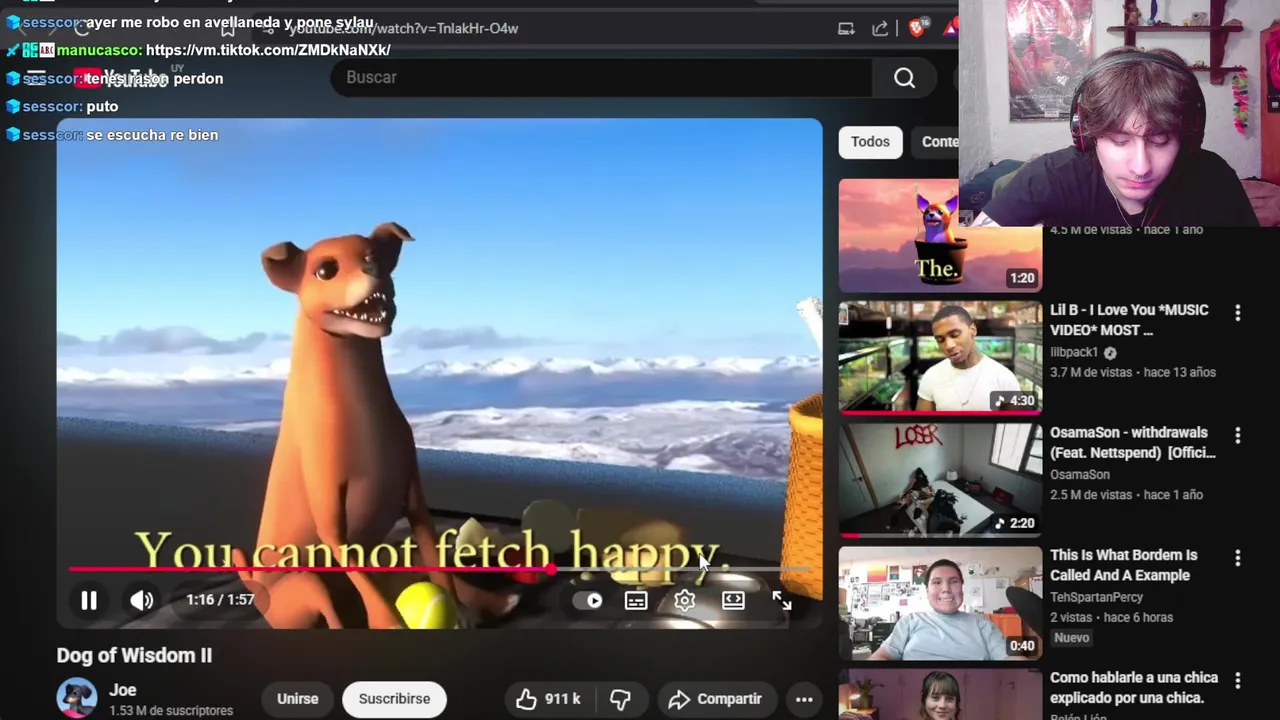Click the OsamaSon - withdrawals video title
The width and height of the screenshot is (1280, 720).
pyautogui.click(x=1133, y=442)
